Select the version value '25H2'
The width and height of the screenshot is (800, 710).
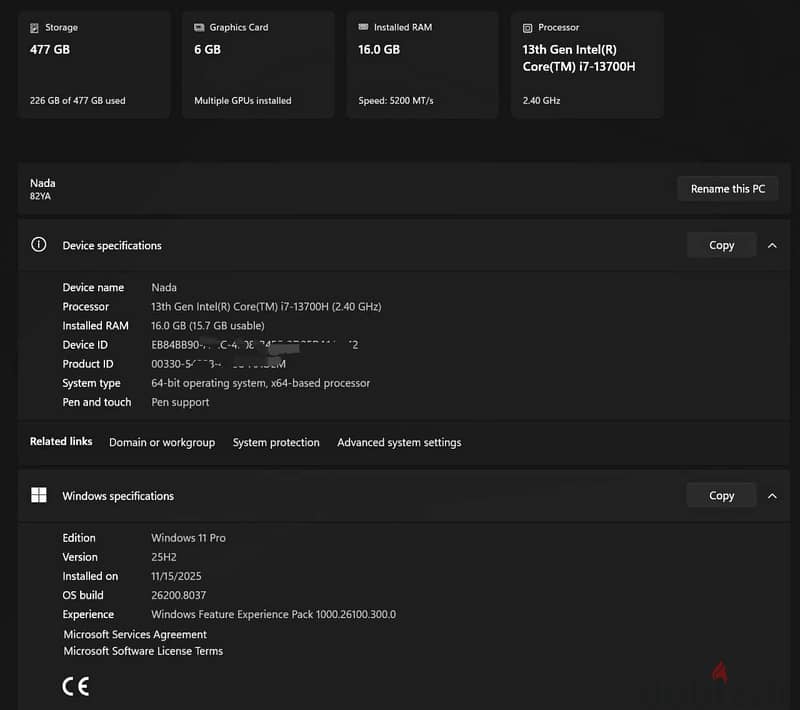pos(164,557)
